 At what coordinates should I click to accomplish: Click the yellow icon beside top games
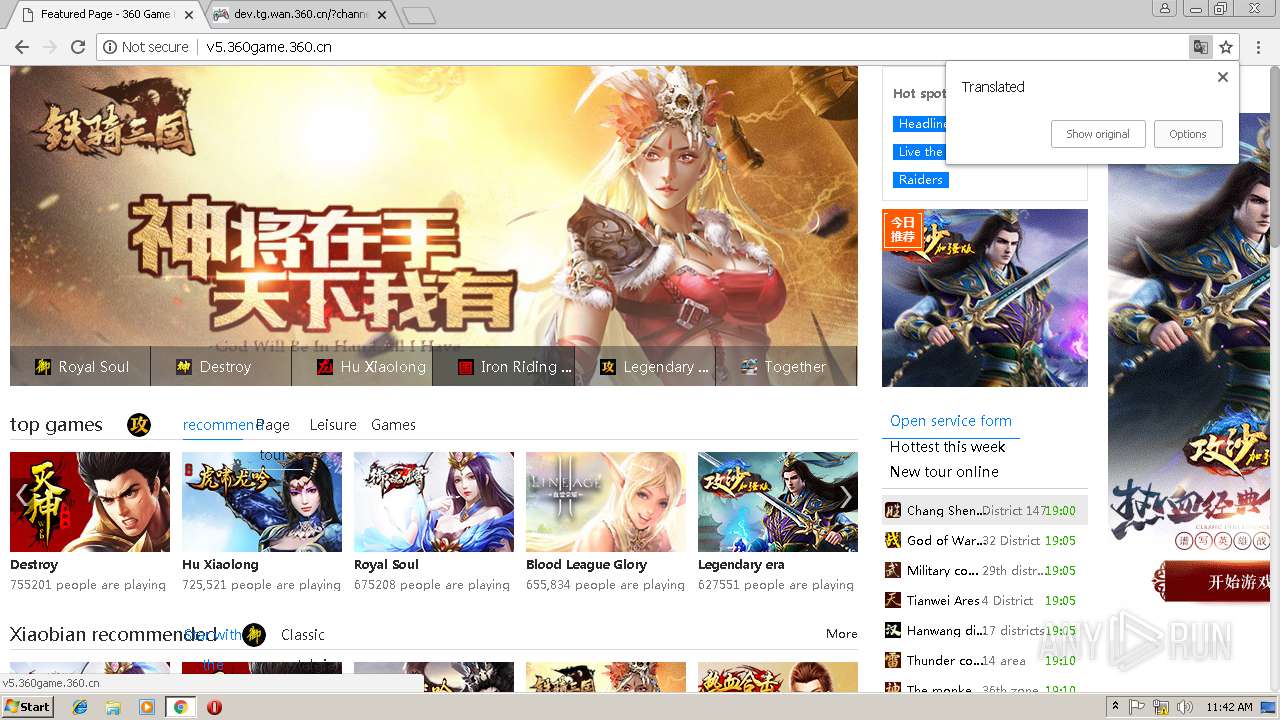(139, 425)
